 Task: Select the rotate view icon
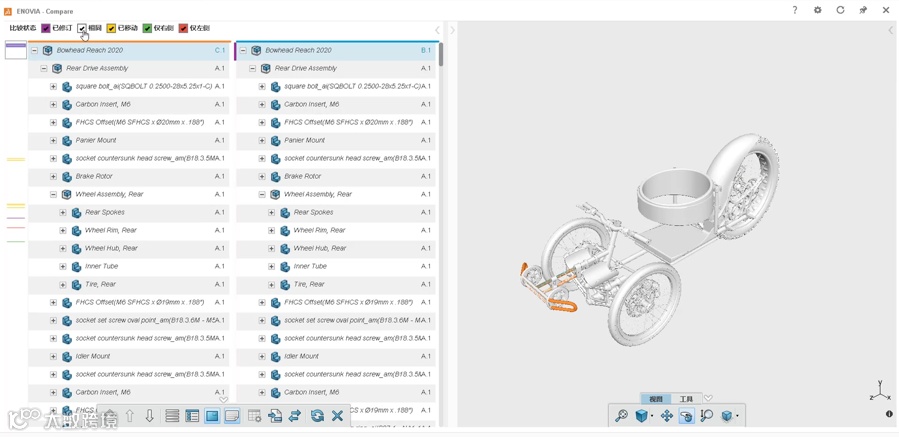coord(687,416)
